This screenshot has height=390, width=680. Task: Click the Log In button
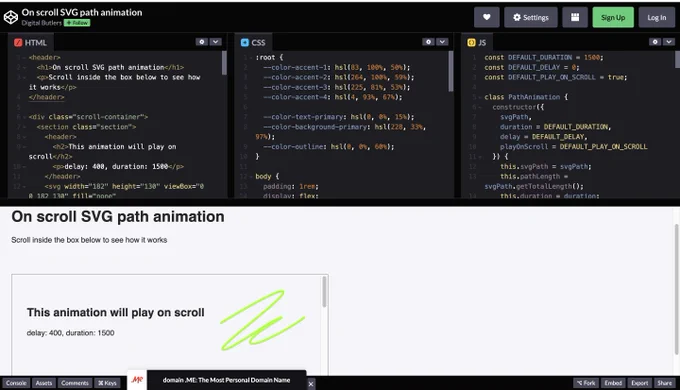click(x=657, y=17)
